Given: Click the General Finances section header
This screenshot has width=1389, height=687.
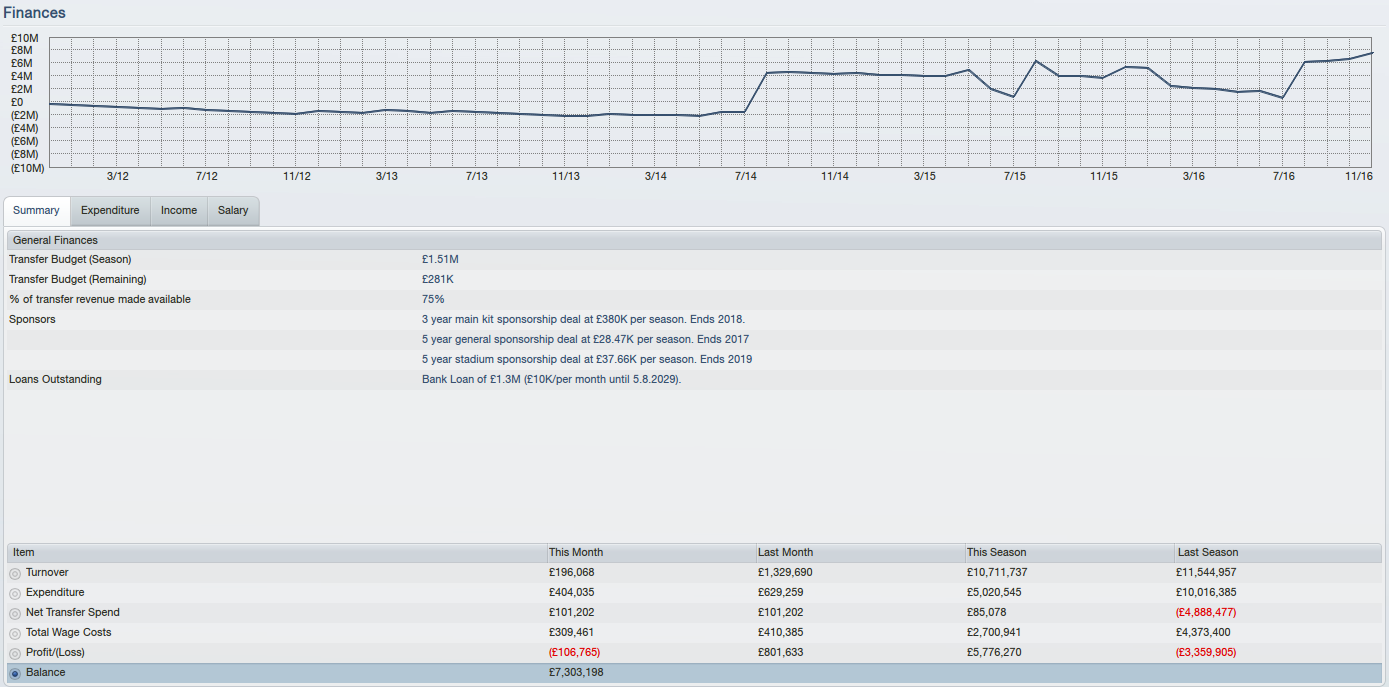Looking at the screenshot, I should [x=55, y=240].
